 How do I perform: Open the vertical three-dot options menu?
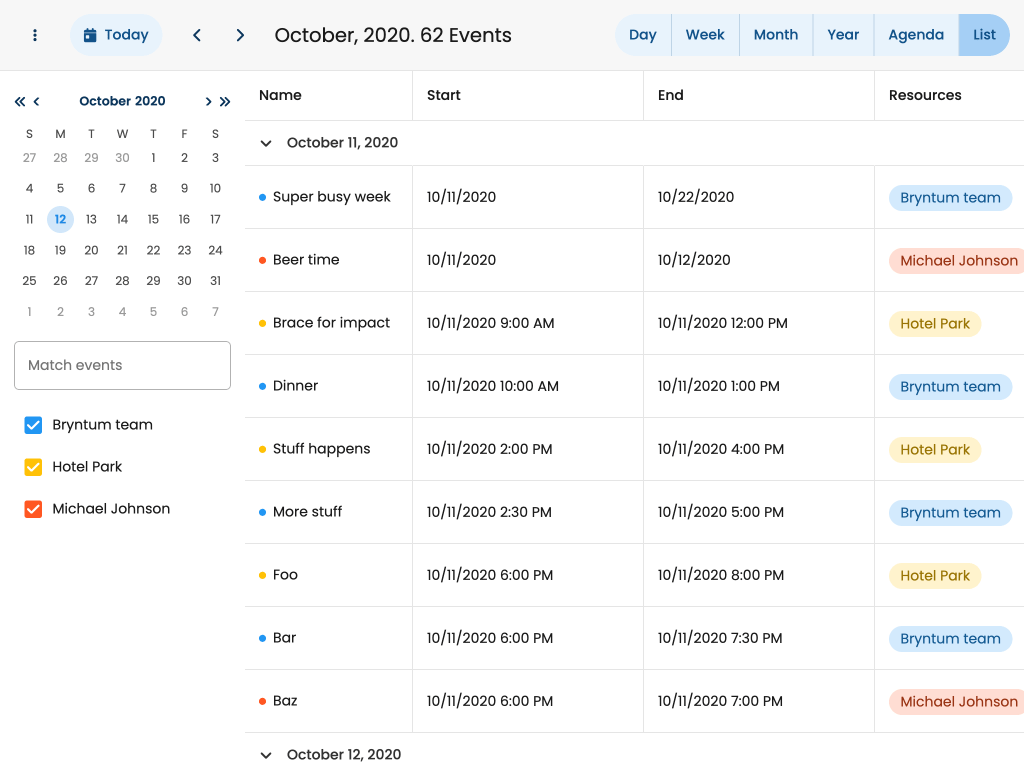pyautogui.click(x=35, y=35)
